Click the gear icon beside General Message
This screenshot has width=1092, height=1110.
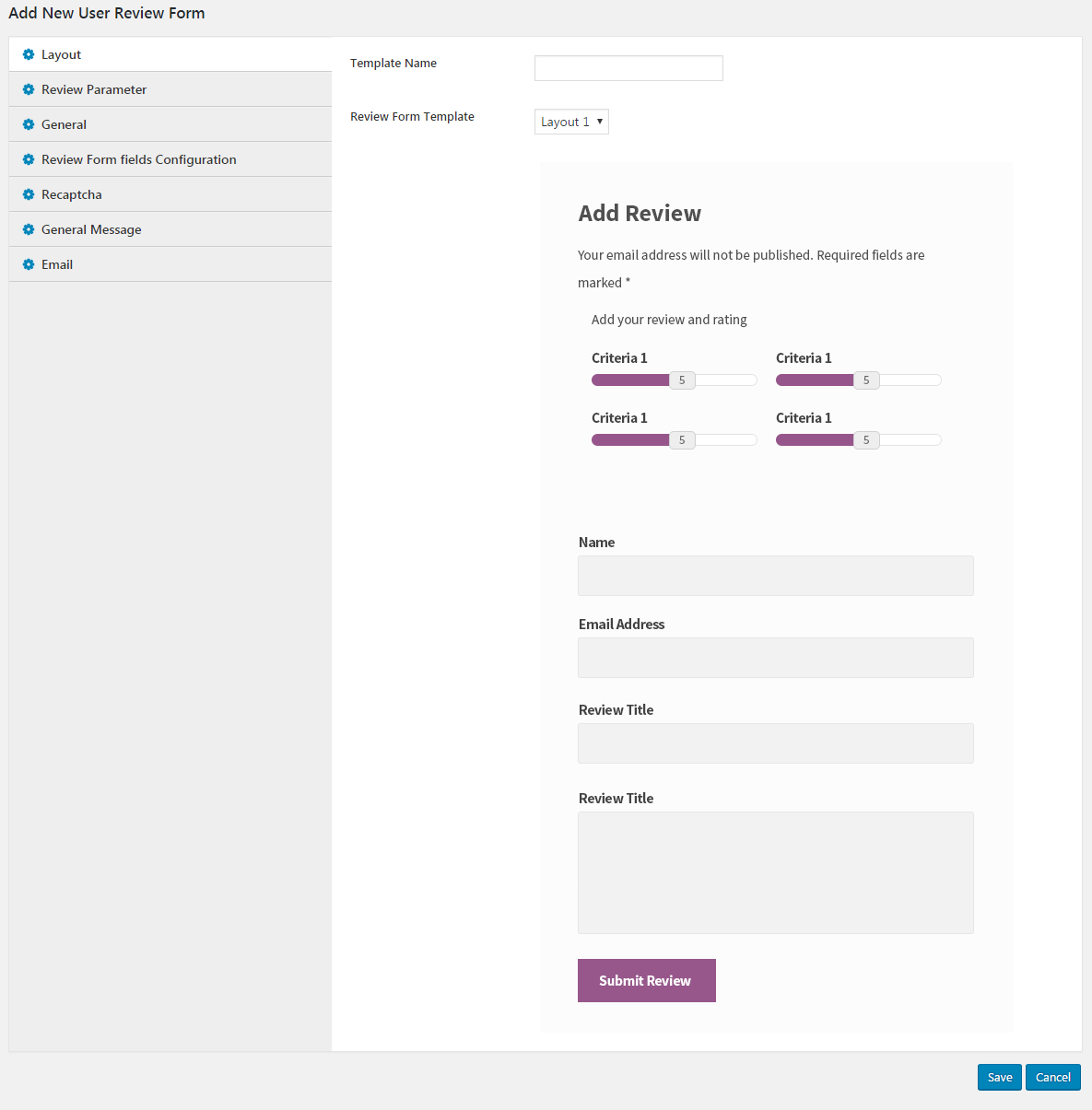[29, 229]
